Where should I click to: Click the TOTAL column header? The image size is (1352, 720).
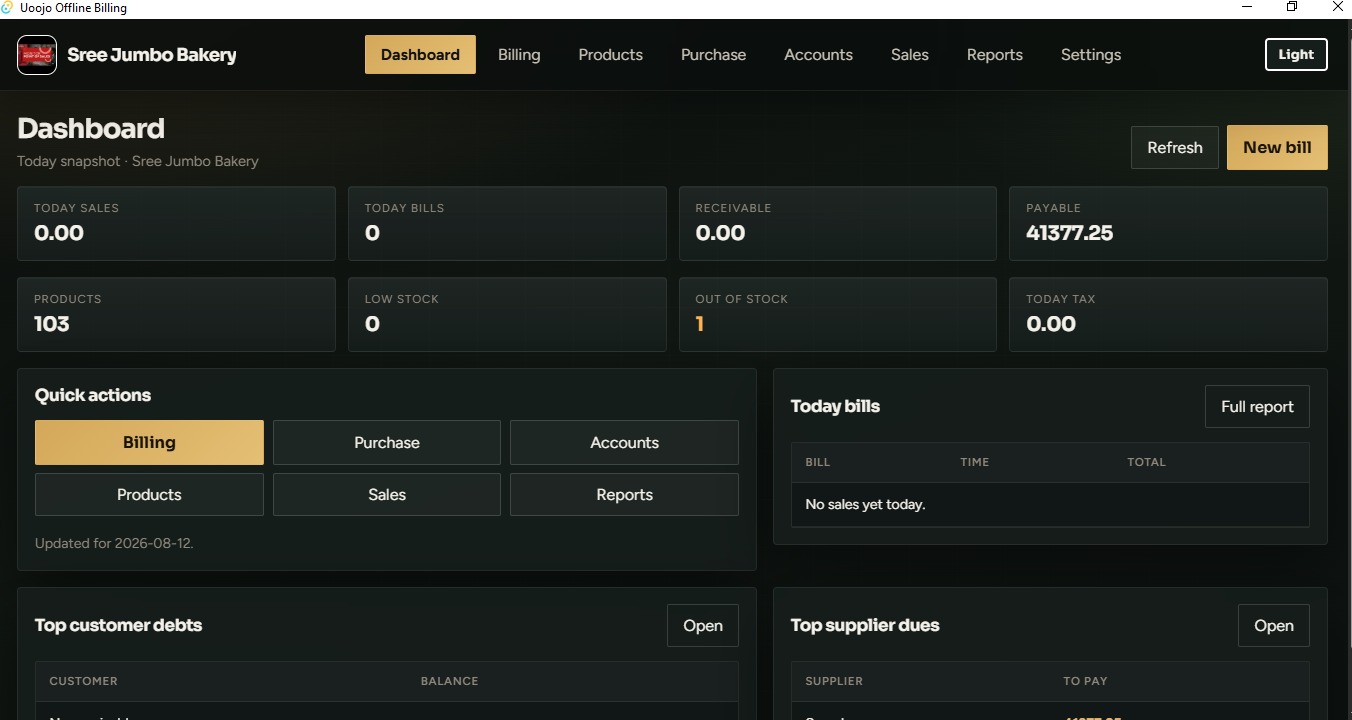1146,462
